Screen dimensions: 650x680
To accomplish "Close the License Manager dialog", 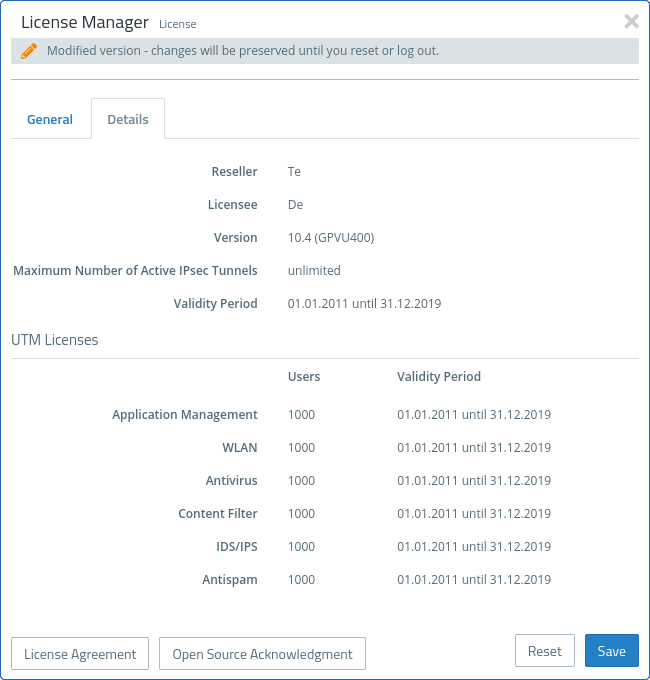I will (x=631, y=21).
